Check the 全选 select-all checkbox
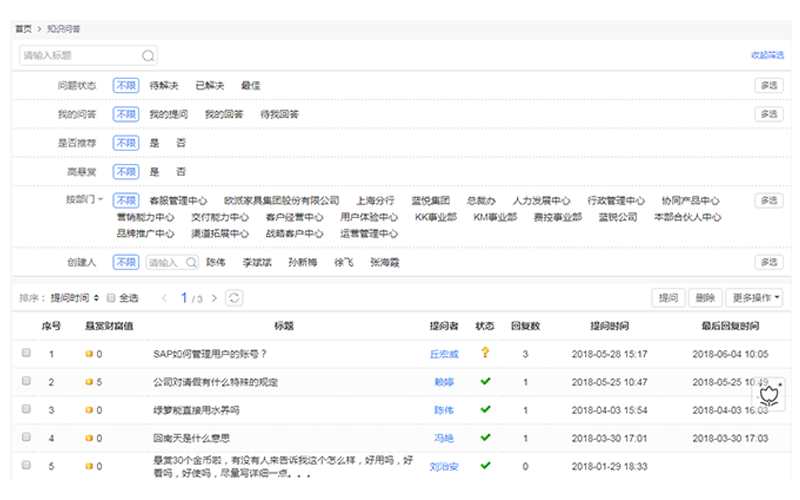This screenshot has height=500, width=800. (112, 298)
